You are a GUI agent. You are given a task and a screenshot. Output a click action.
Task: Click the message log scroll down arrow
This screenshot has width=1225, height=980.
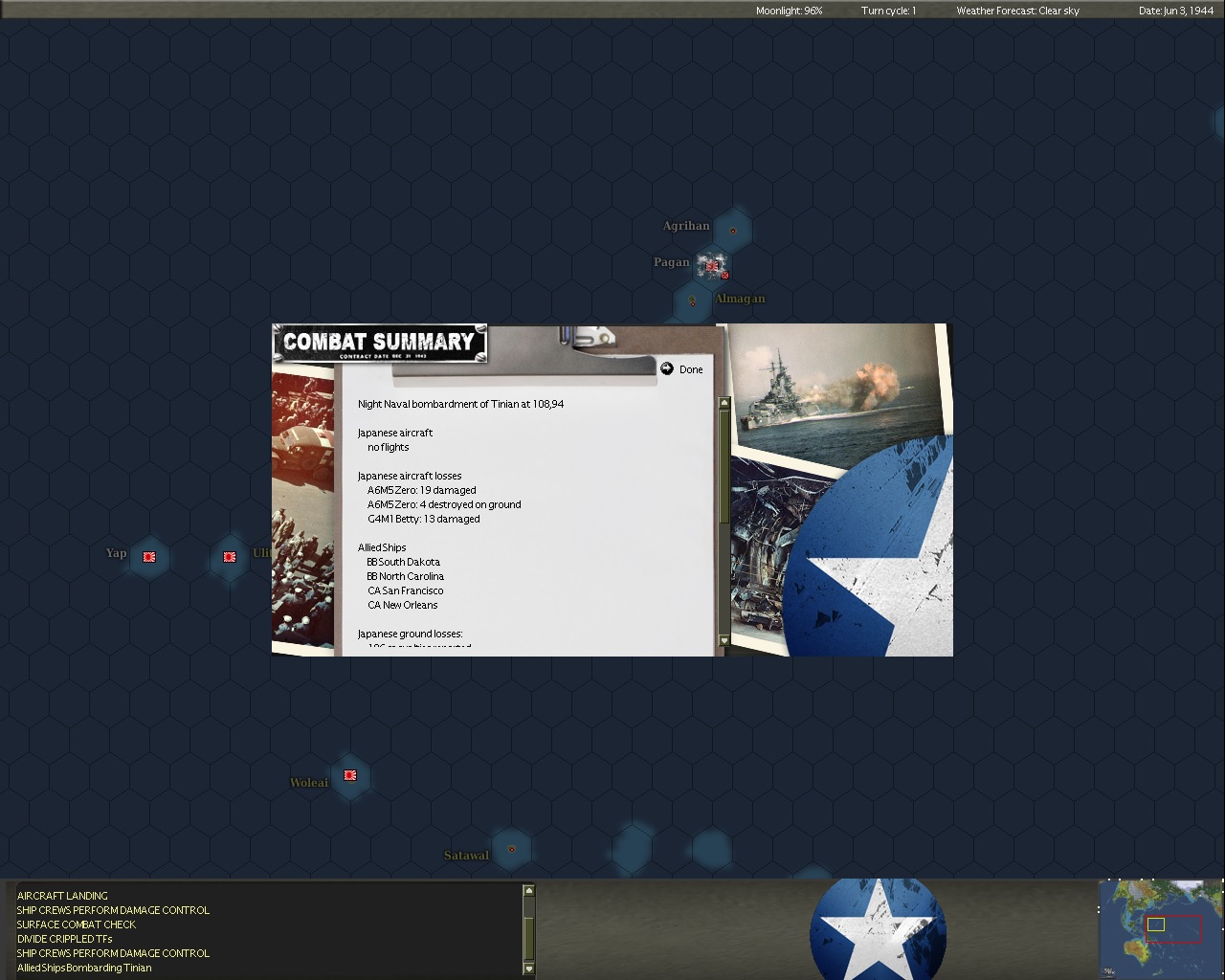click(528, 969)
